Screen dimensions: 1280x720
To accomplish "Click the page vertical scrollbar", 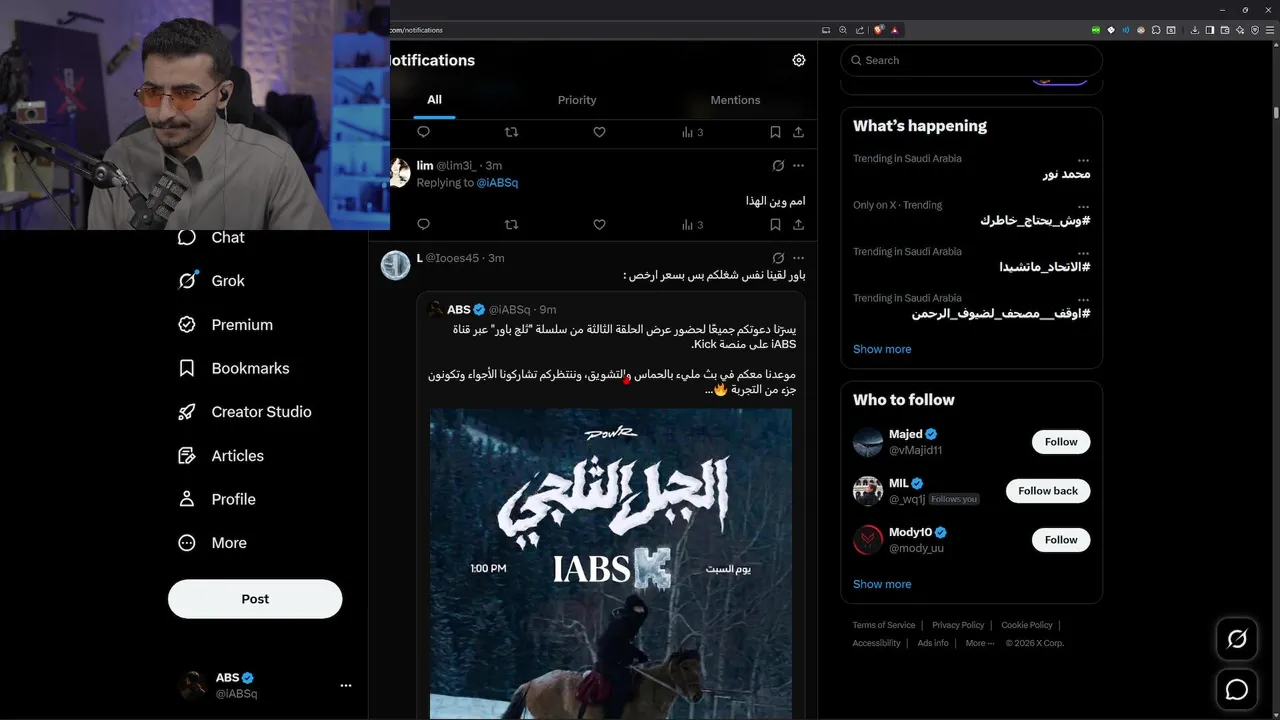I will [1275, 112].
